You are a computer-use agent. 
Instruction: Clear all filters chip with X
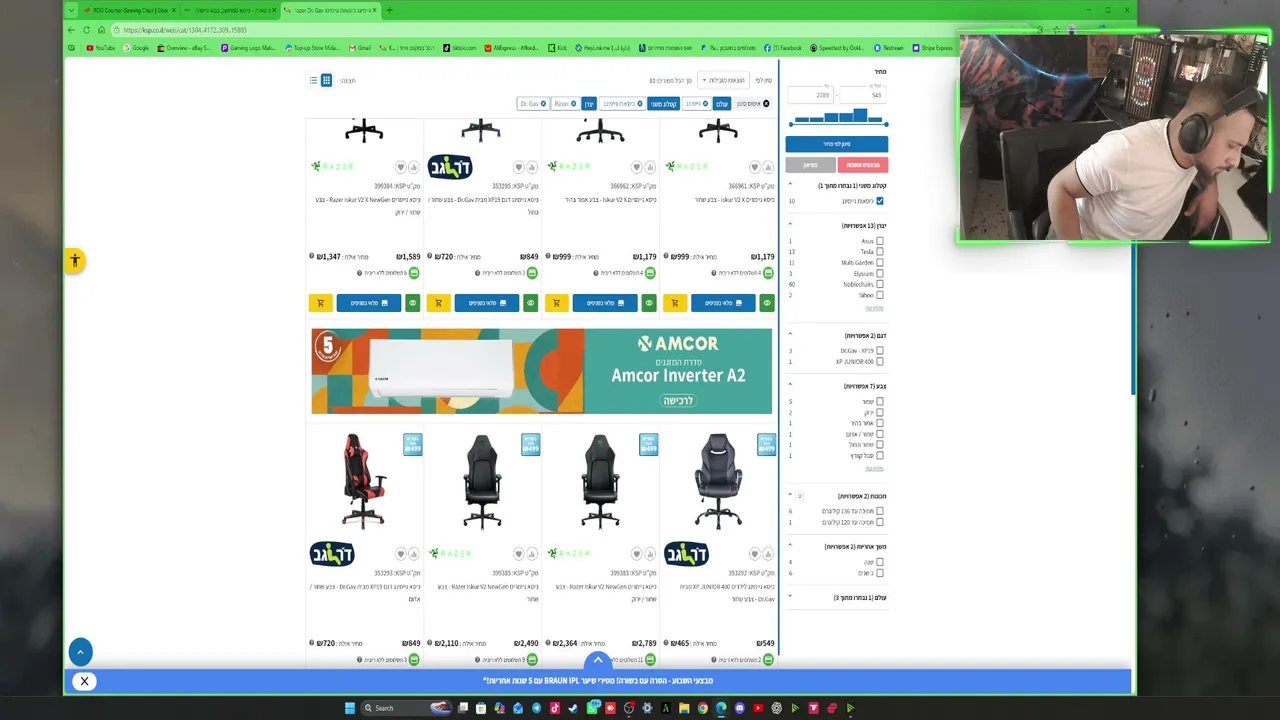coord(754,104)
